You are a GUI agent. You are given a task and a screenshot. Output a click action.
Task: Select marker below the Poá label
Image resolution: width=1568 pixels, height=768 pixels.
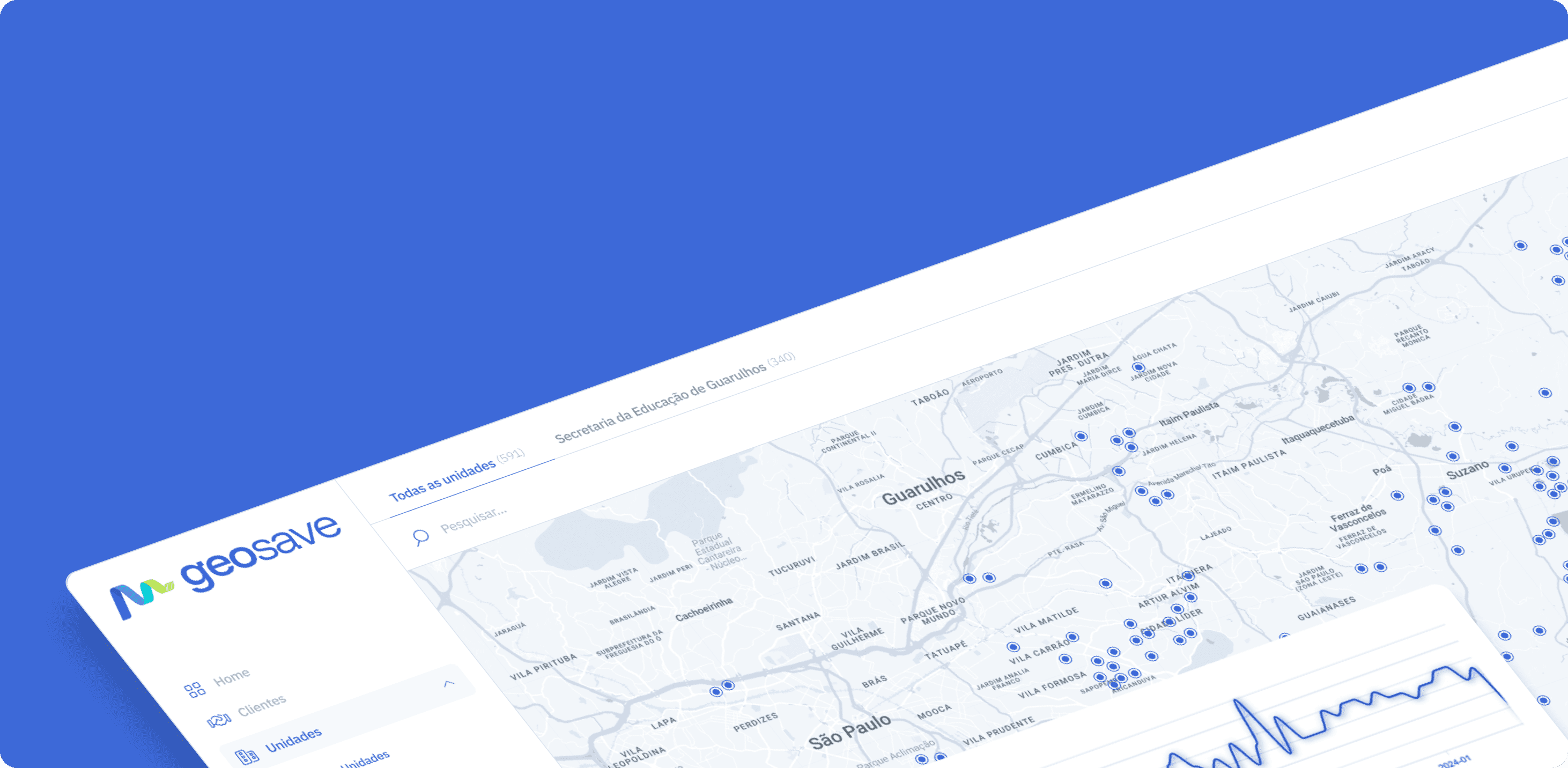tap(1397, 496)
